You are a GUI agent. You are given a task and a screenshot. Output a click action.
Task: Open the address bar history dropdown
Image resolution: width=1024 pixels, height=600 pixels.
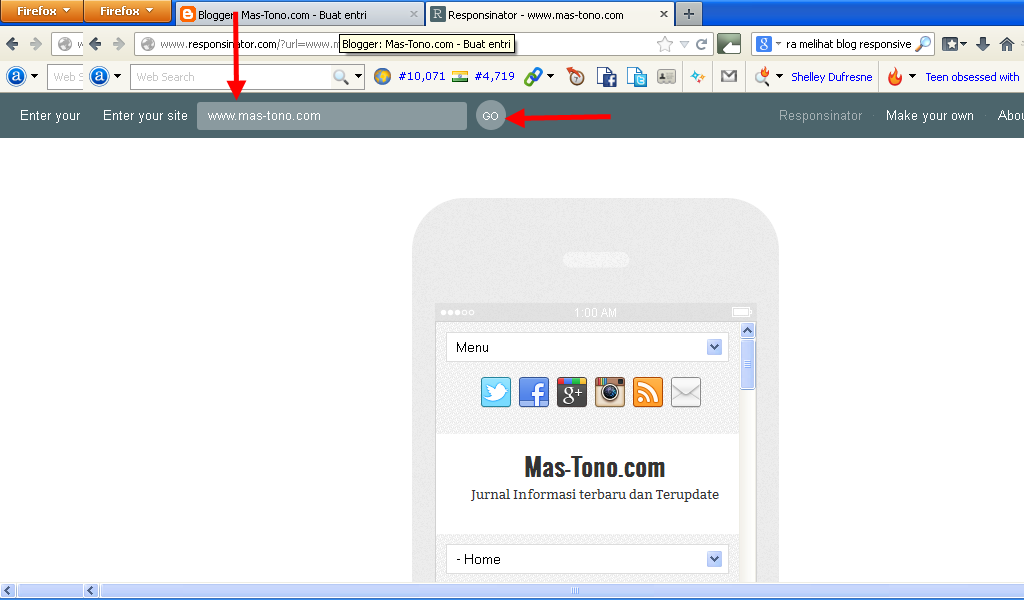pyautogui.click(x=684, y=44)
